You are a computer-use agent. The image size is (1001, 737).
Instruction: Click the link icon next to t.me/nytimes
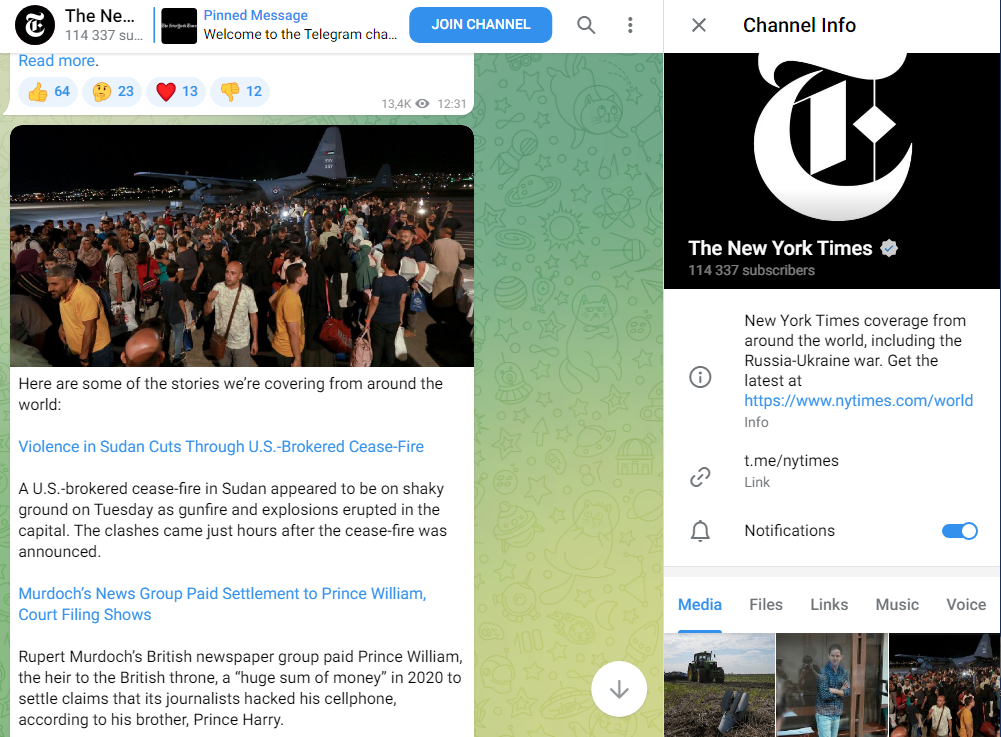tap(700, 476)
